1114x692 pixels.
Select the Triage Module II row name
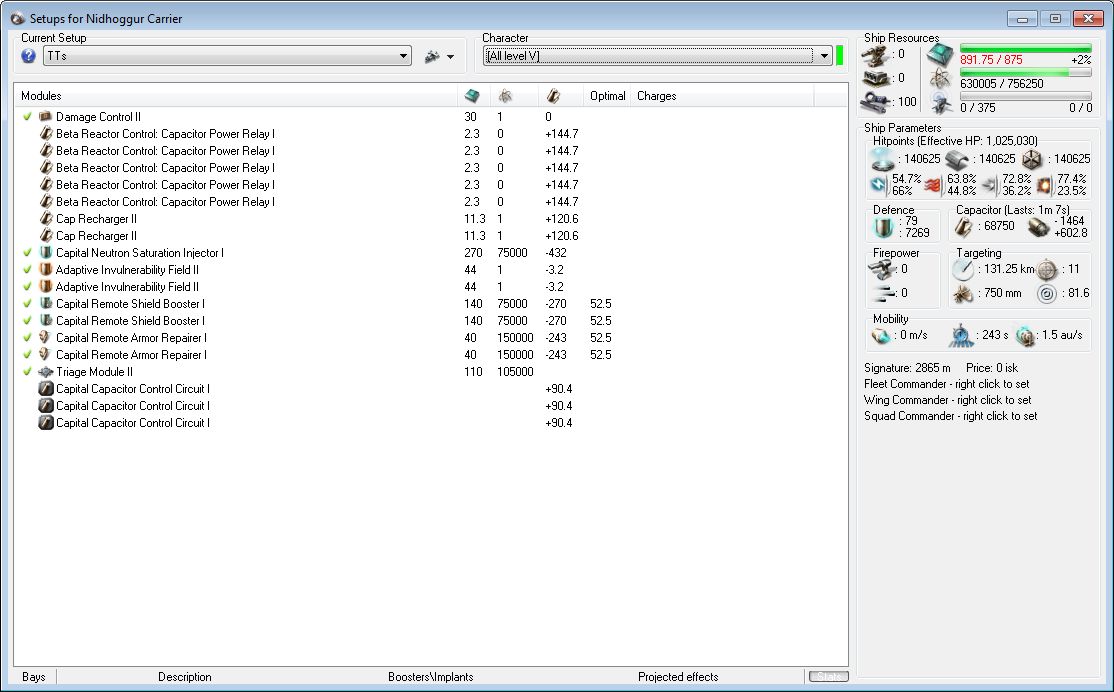pyautogui.click(x=94, y=372)
